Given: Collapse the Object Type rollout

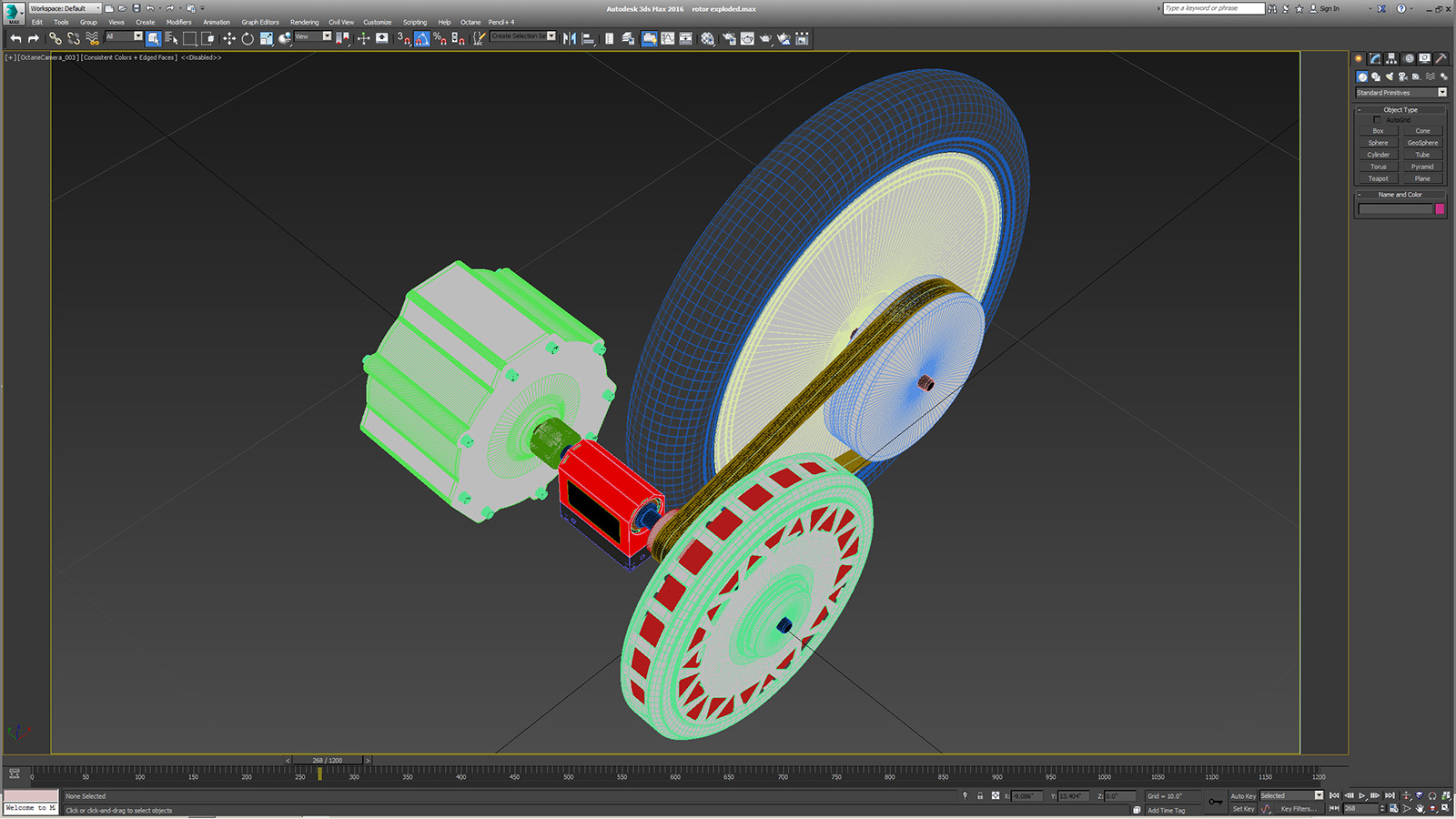Looking at the screenshot, I should pos(1400,110).
